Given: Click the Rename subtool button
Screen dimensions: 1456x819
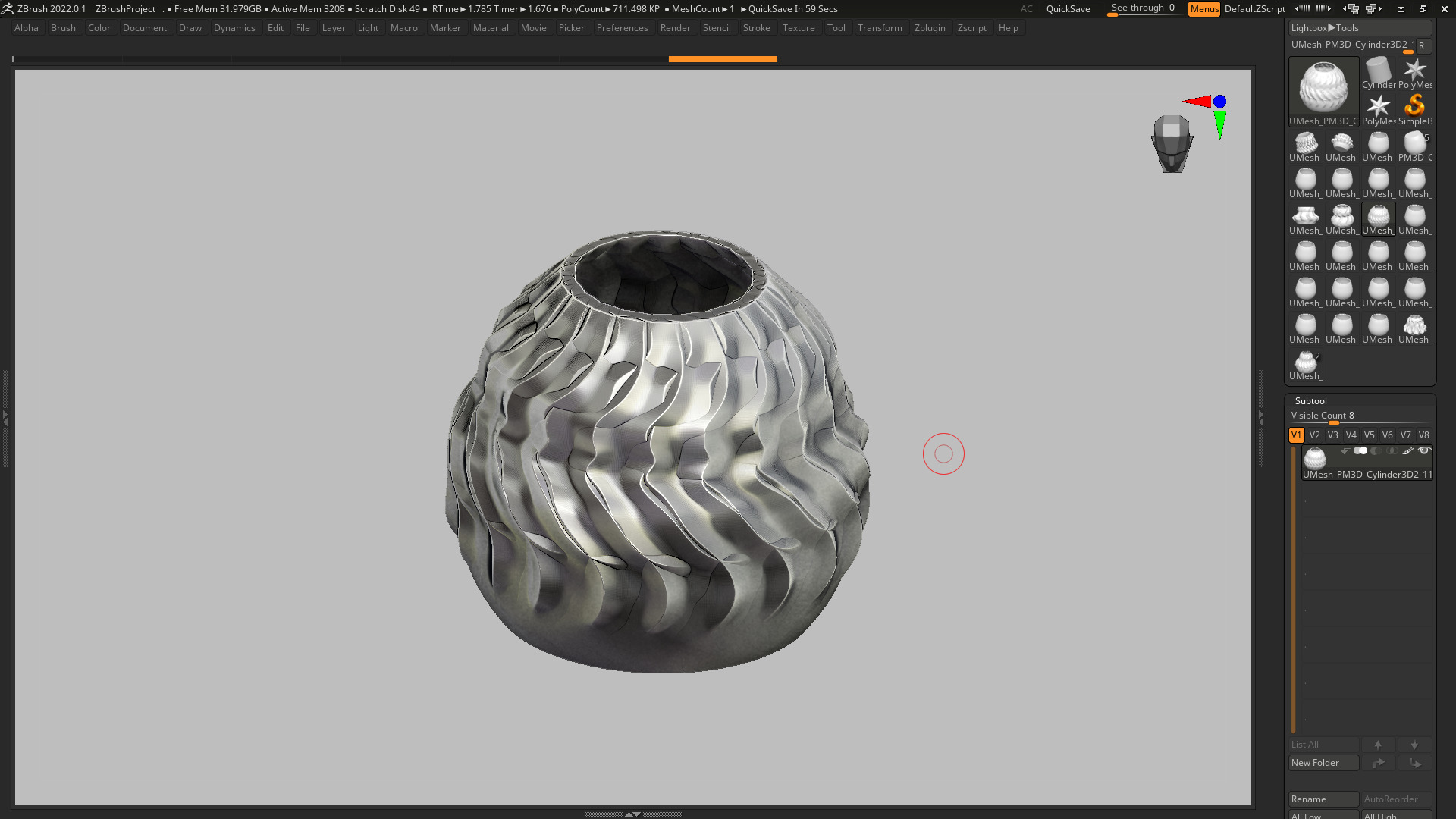Looking at the screenshot, I should click(1324, 799).
